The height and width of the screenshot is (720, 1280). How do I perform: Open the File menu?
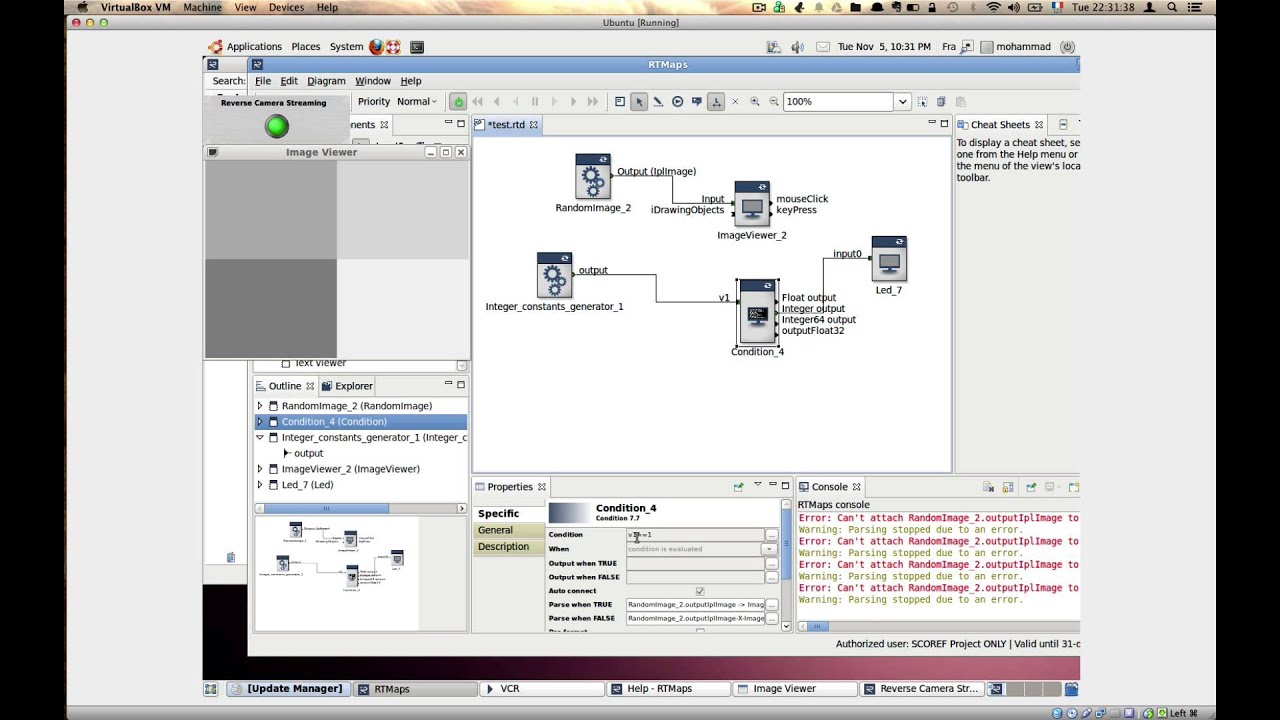click(x=262, y=81)
